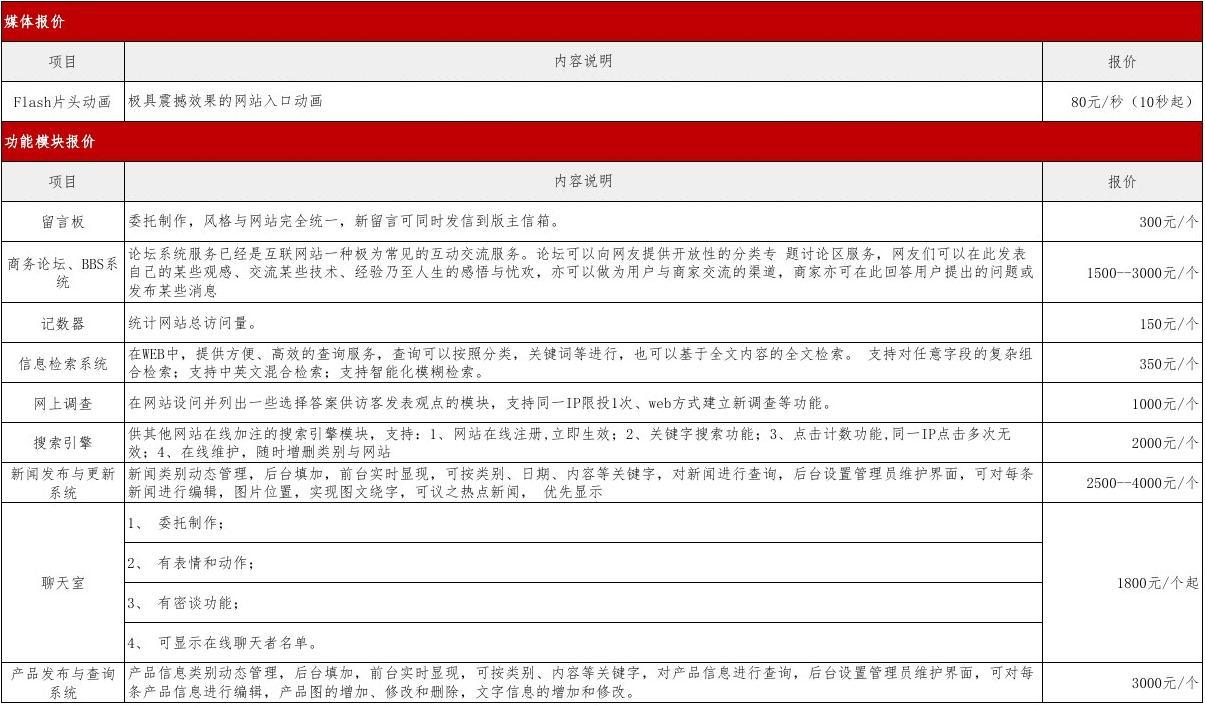Click the 媒体报价 red section header

(601, 21)
